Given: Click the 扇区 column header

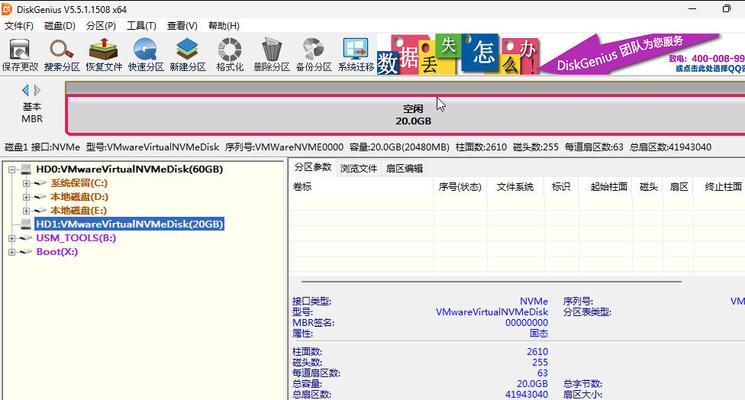Looking at the screenshot, I should (x=678, y=187).
